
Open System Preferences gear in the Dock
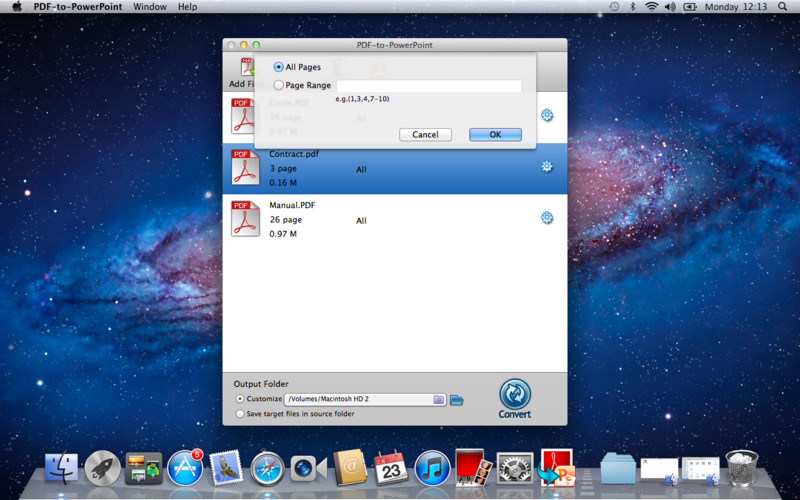pos(515,468)
